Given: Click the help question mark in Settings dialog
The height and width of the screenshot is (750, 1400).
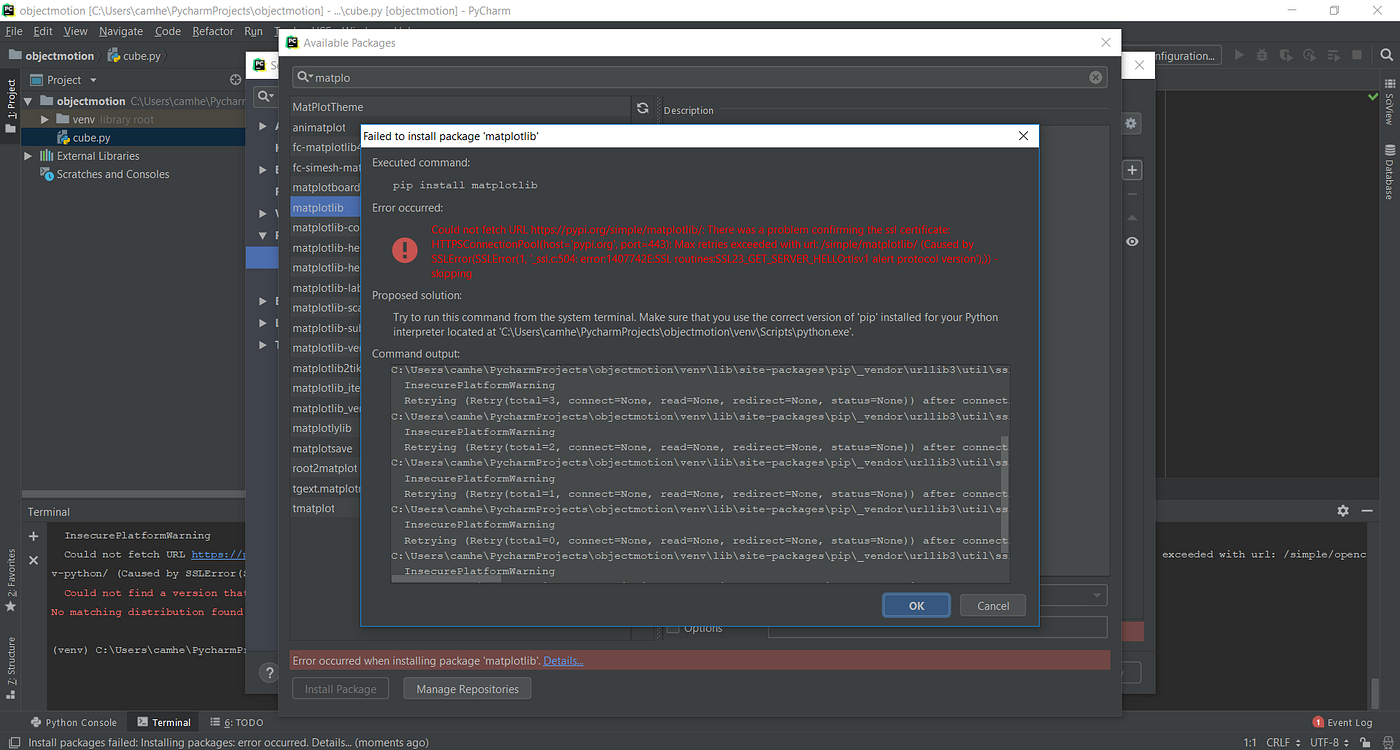Looking at the screenshot, I should (268, 673).
